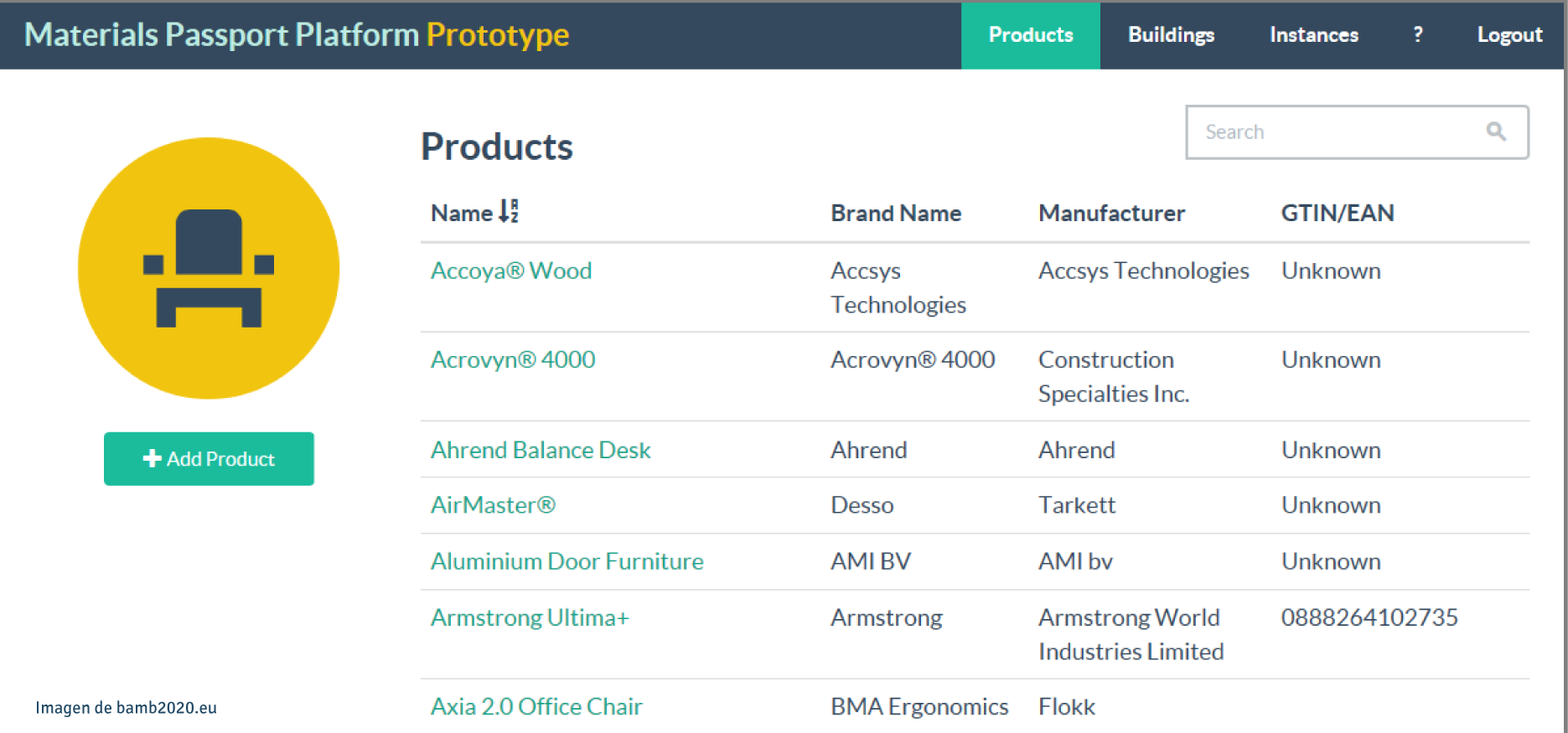Viewport: 1568px width, 733px height.
Task: Click the BMA Ergonomics brand cell
Action: 919,706
